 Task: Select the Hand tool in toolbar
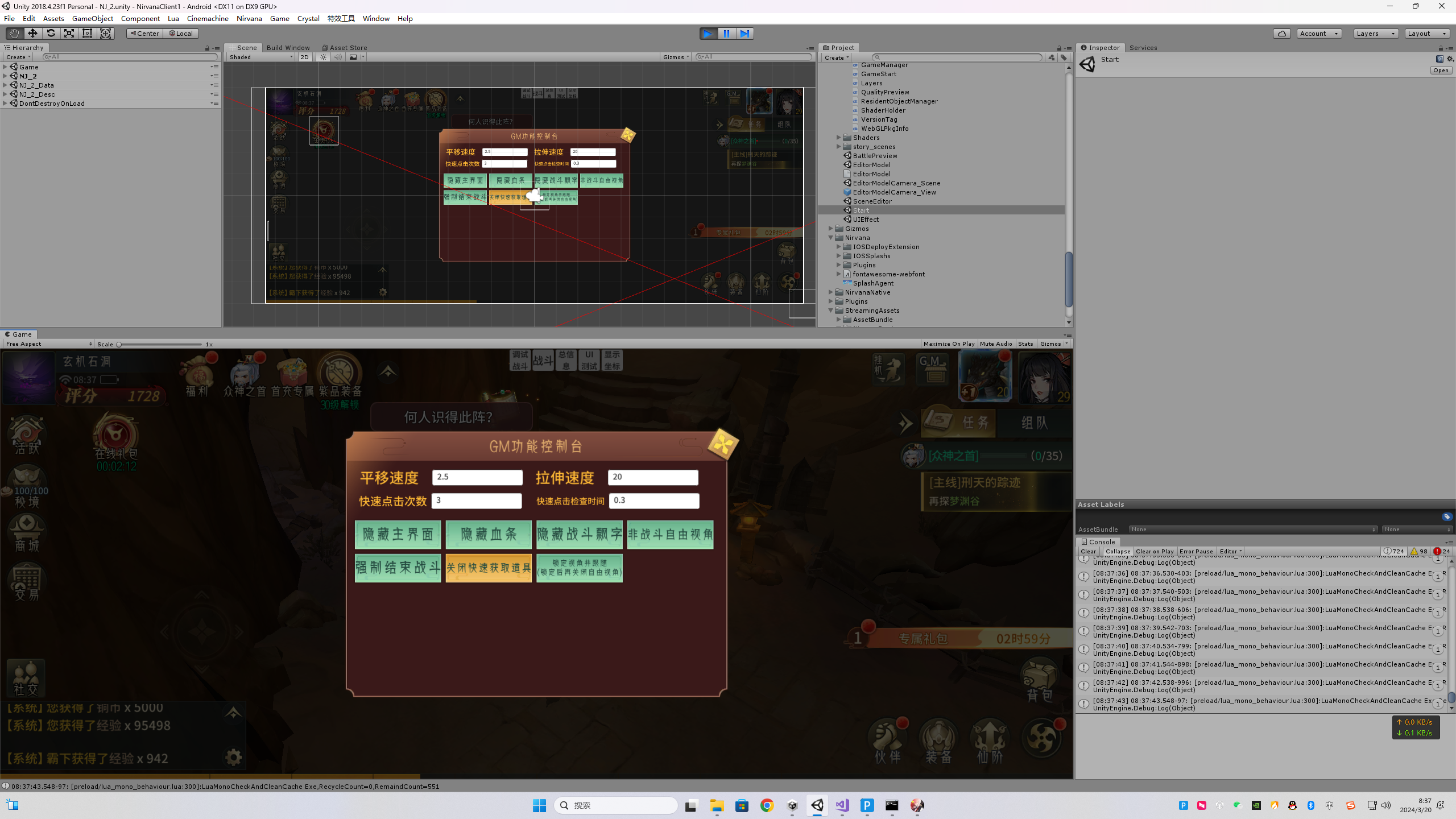pos(14,34)
